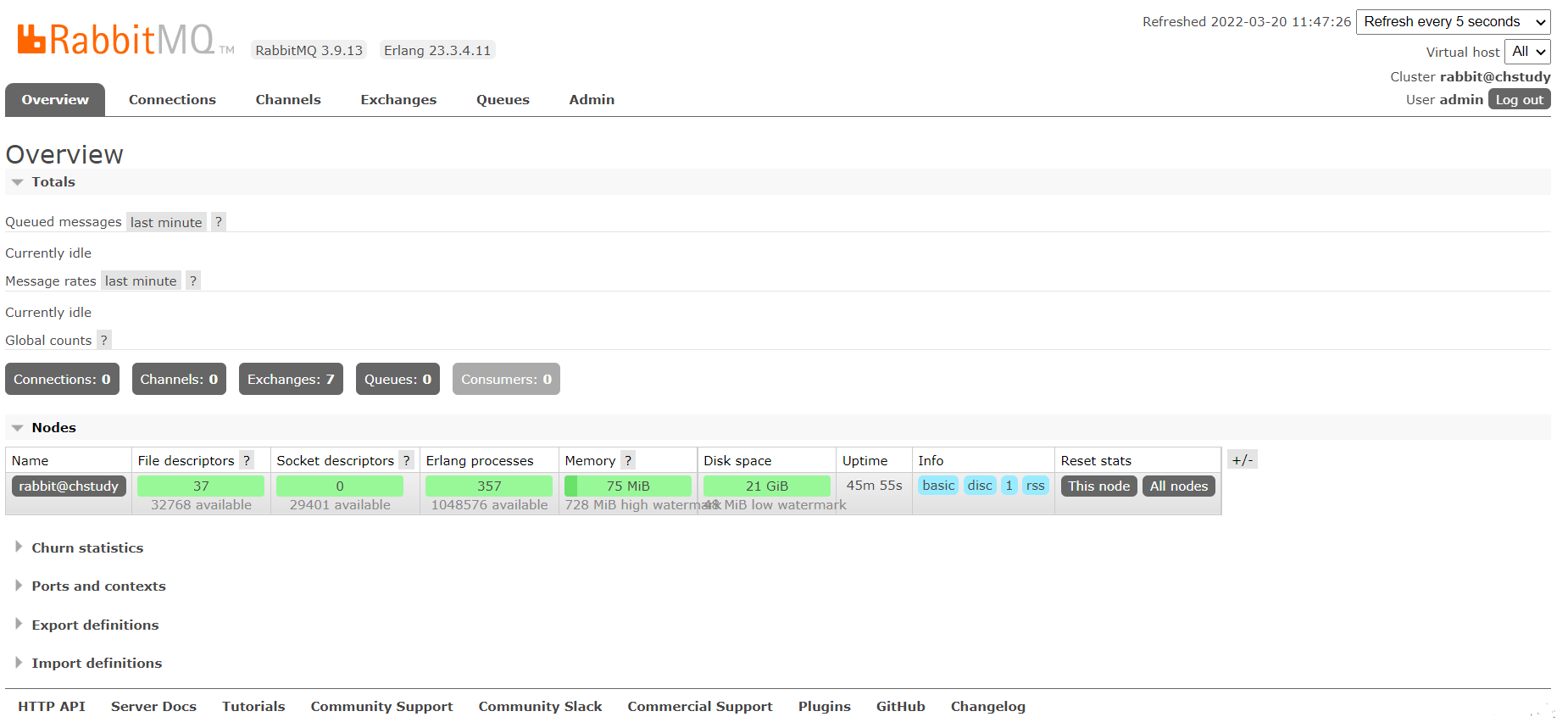Image resolution: width=1568 pixels, height=728 pixels.
Task: Open the Virtual host dropdown
Action: click(x=1528, y=52)
